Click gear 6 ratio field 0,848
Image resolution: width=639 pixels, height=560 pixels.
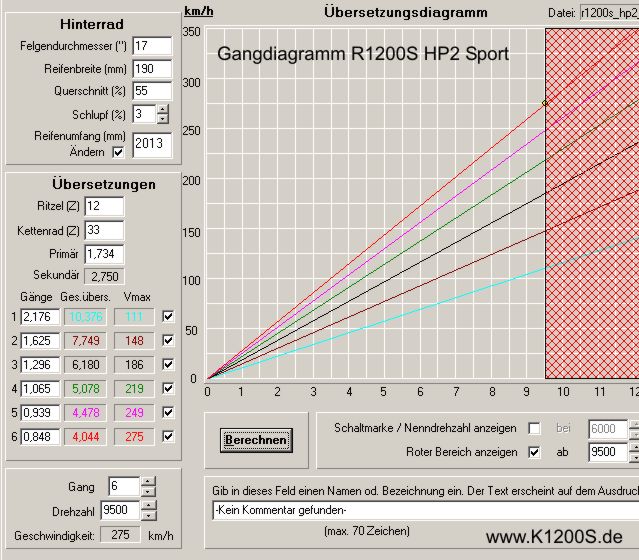click(40, 437)
